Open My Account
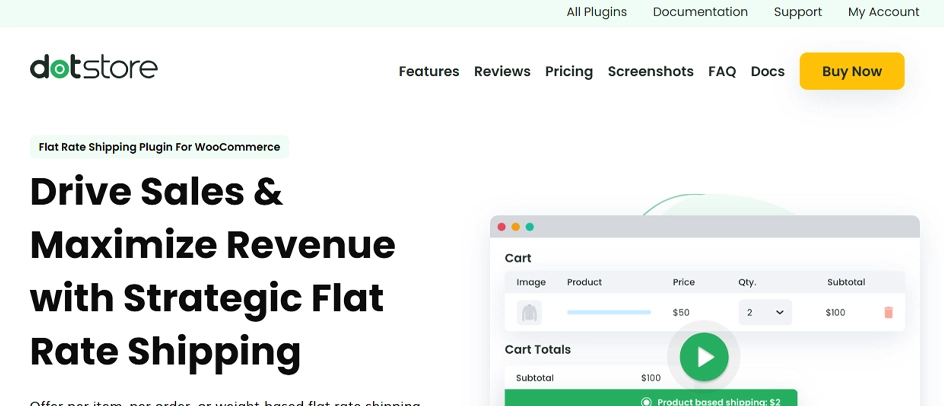944x406 pixels. tap(884, 12)
